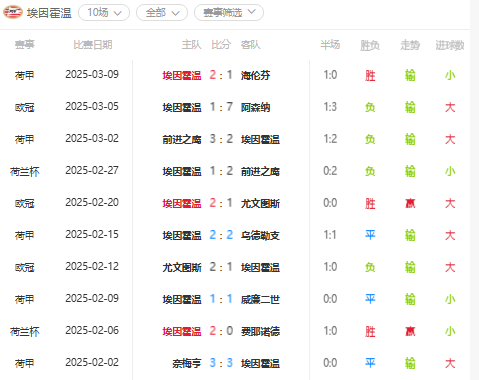Viewport: 479px width, 380px height.
Task: Click the 埃因霍温 team name in header
Action: tap(49, 13)
